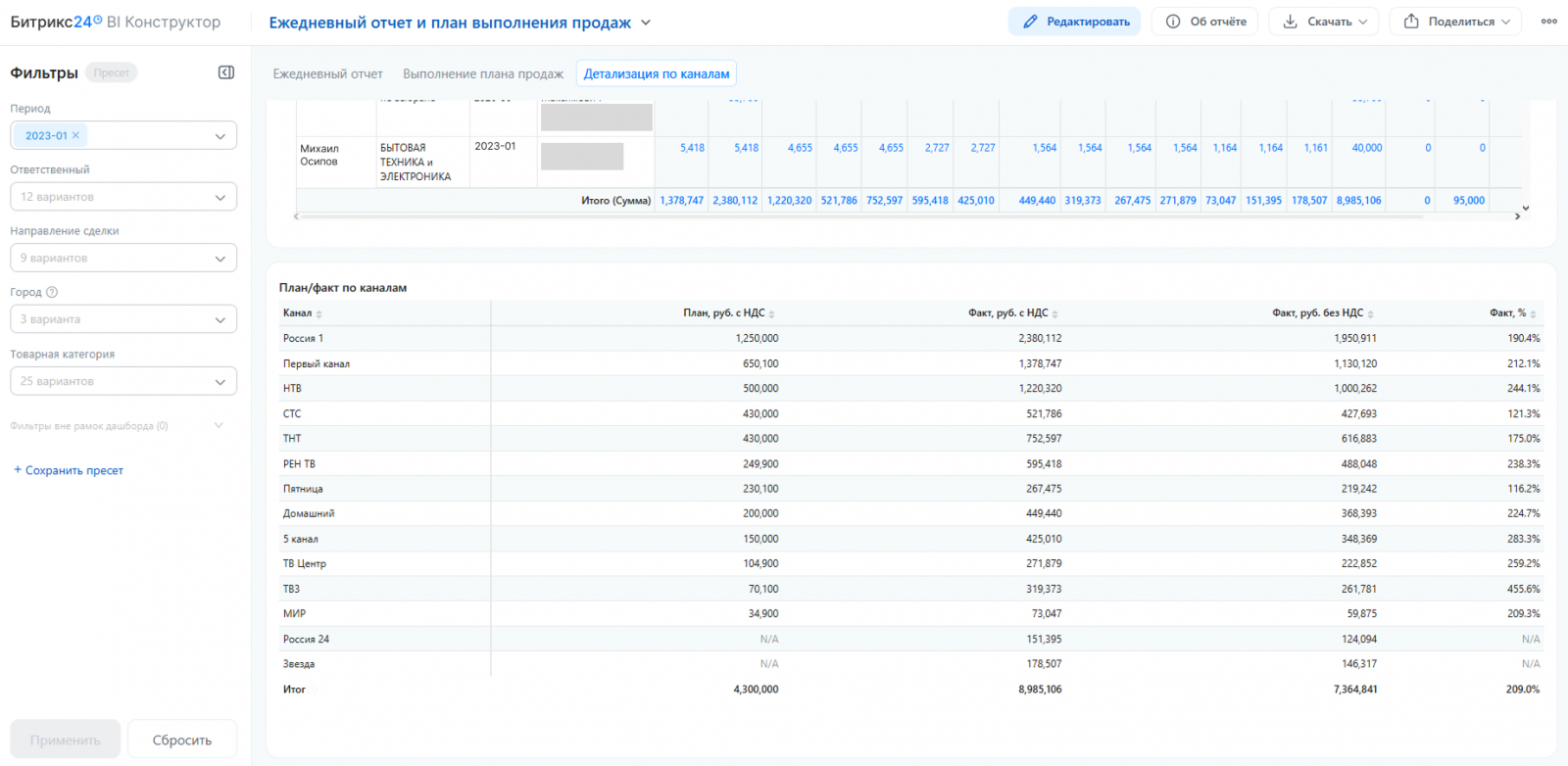
Task: Click Сохранить пресет link
Action: [69, 470]
